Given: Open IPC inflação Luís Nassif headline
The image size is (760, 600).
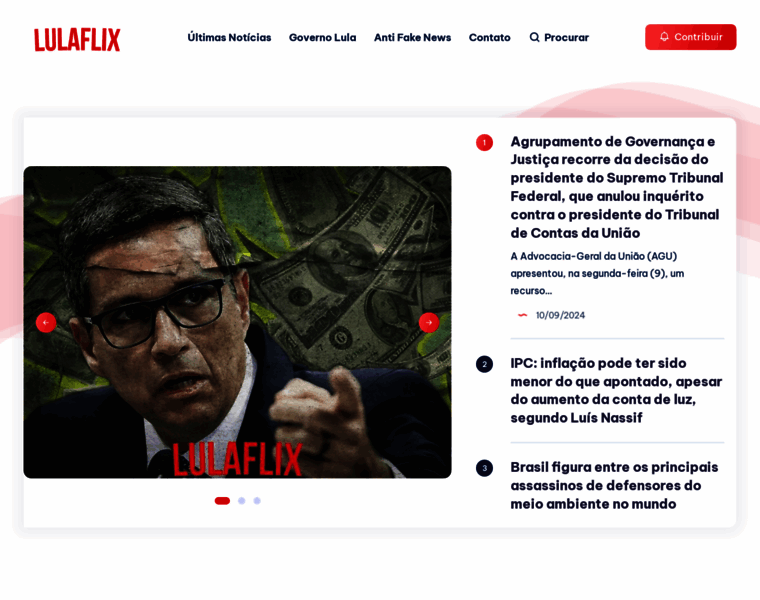Looking at the screenshot, I should click(616, 390).
